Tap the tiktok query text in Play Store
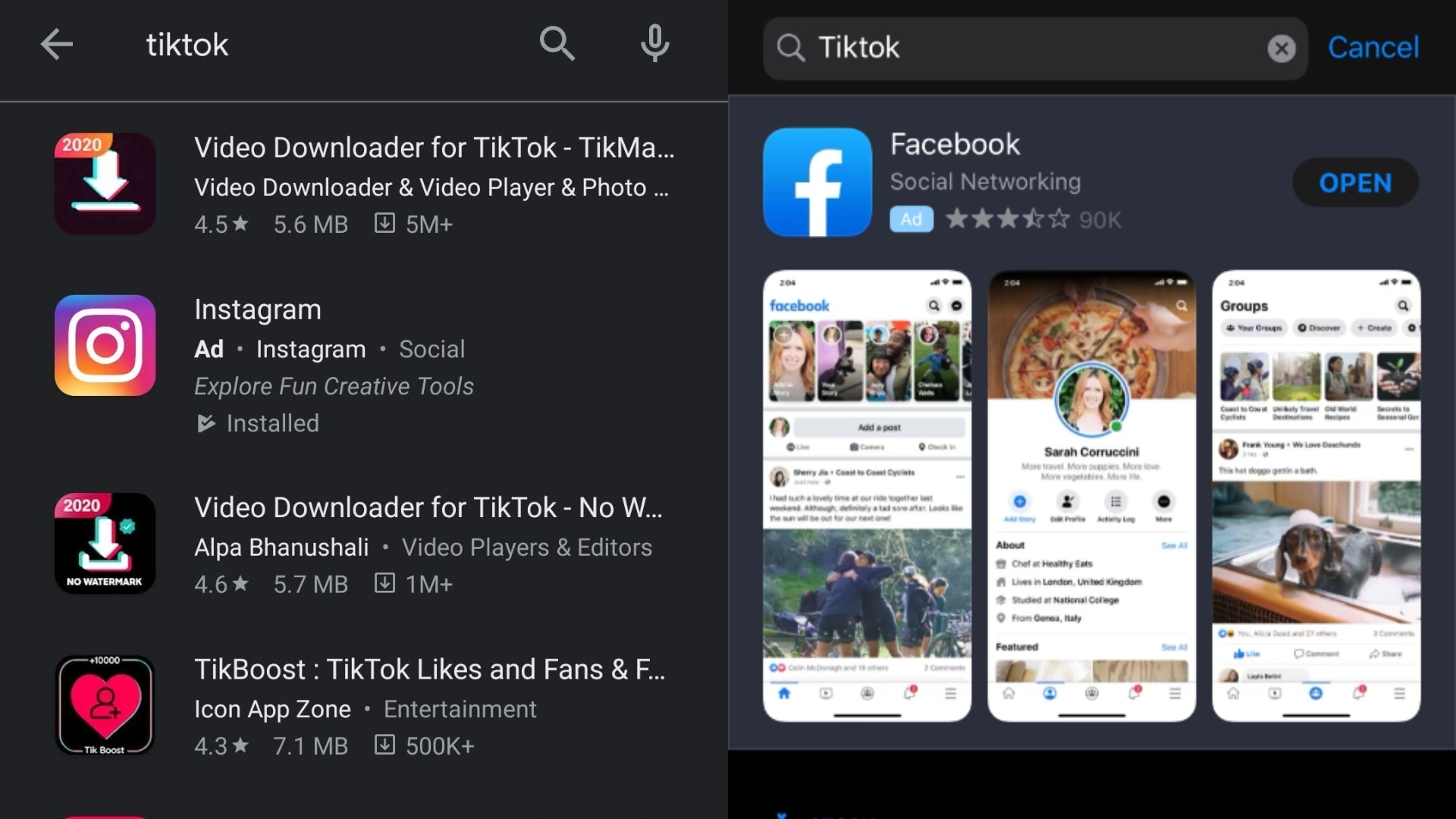 click(187, 45)
